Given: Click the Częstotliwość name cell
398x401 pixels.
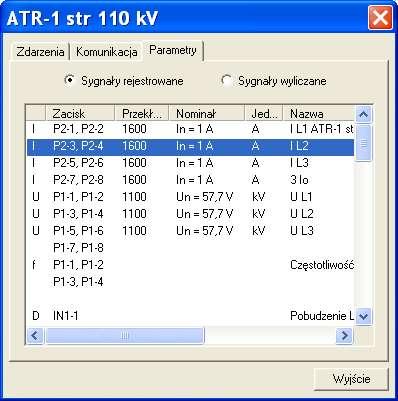Looking at the screenshot, I should (x=322, y=265).
